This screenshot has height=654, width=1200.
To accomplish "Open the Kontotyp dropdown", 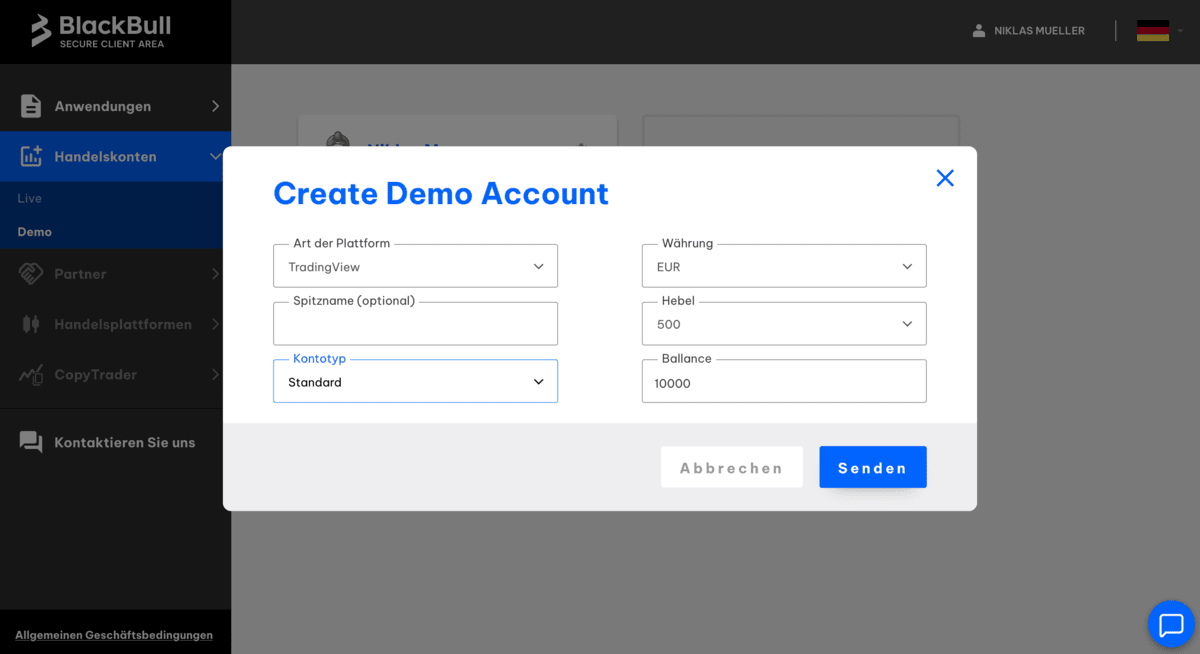I will pyautogui.click(x=415, y=381).
